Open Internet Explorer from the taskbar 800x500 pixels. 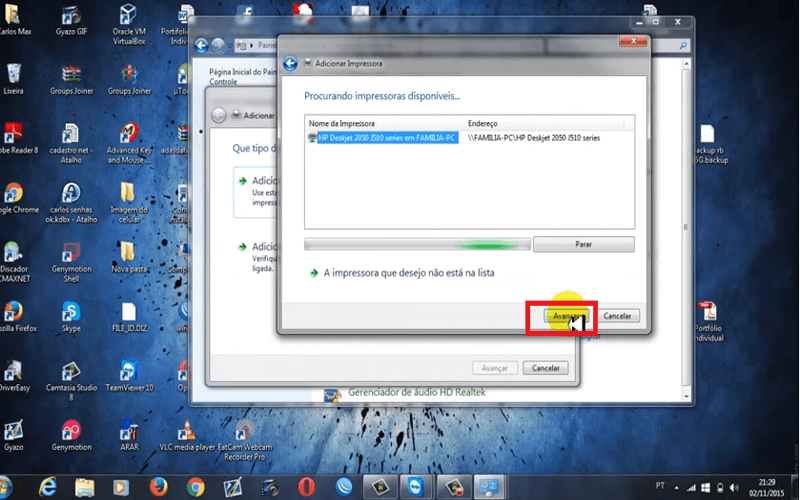pos(47,486)
